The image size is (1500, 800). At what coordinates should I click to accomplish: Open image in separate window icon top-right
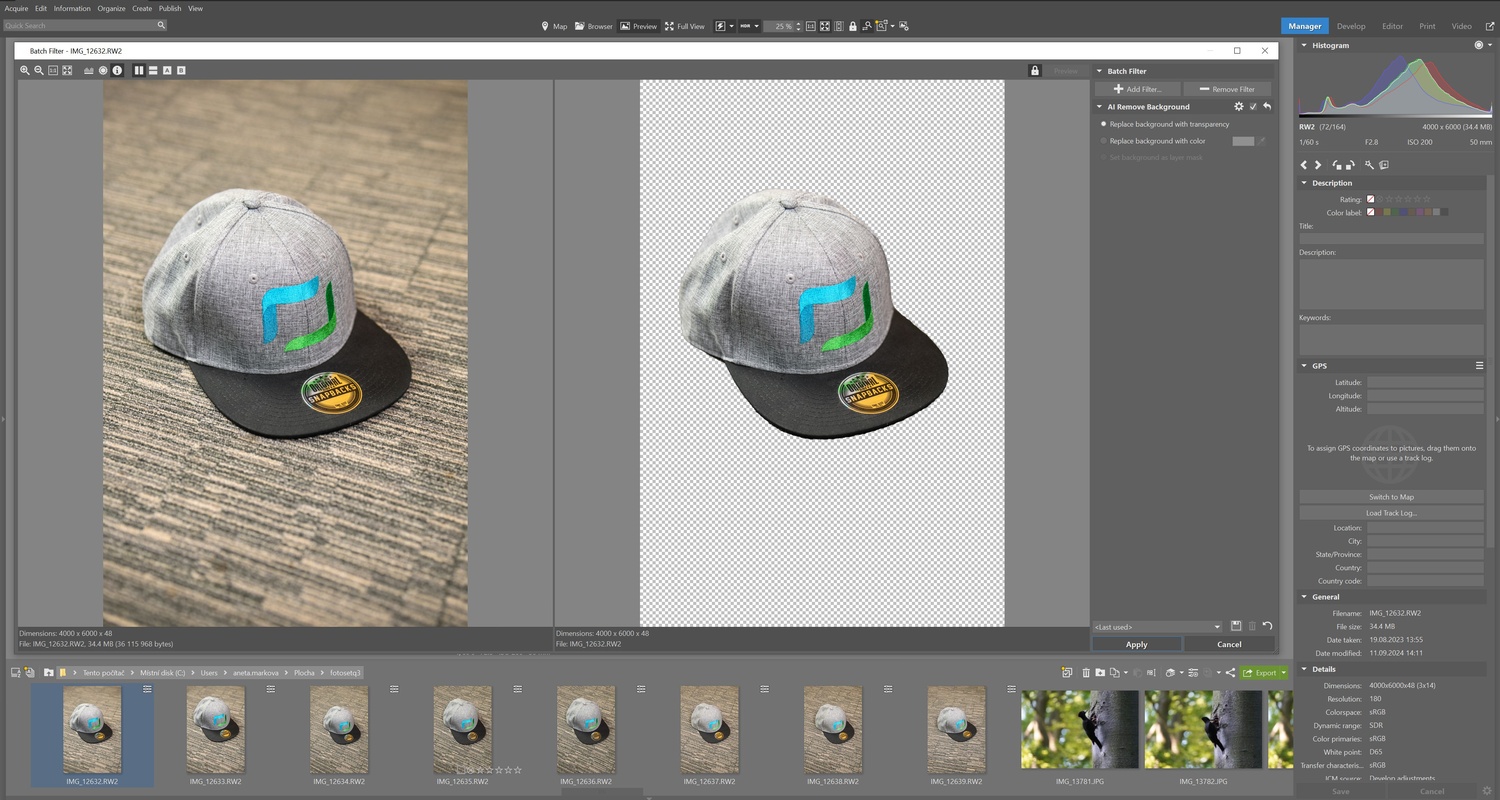point(1489,26)
